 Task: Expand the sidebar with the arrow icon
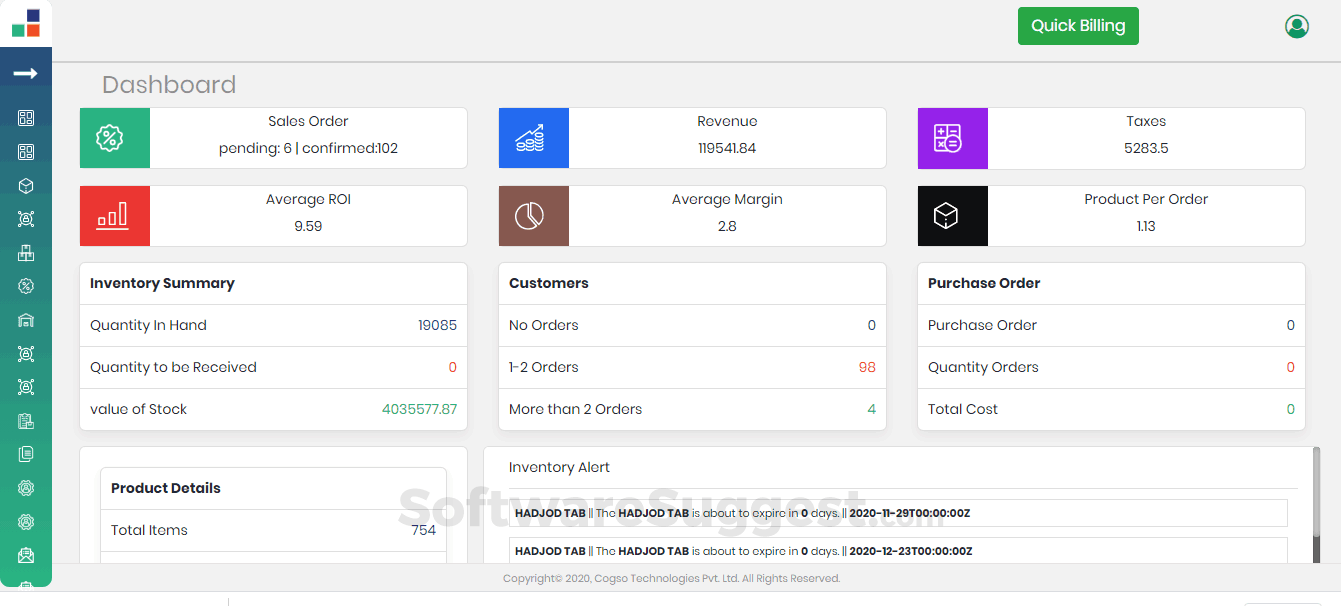click(x=26, y=74)
